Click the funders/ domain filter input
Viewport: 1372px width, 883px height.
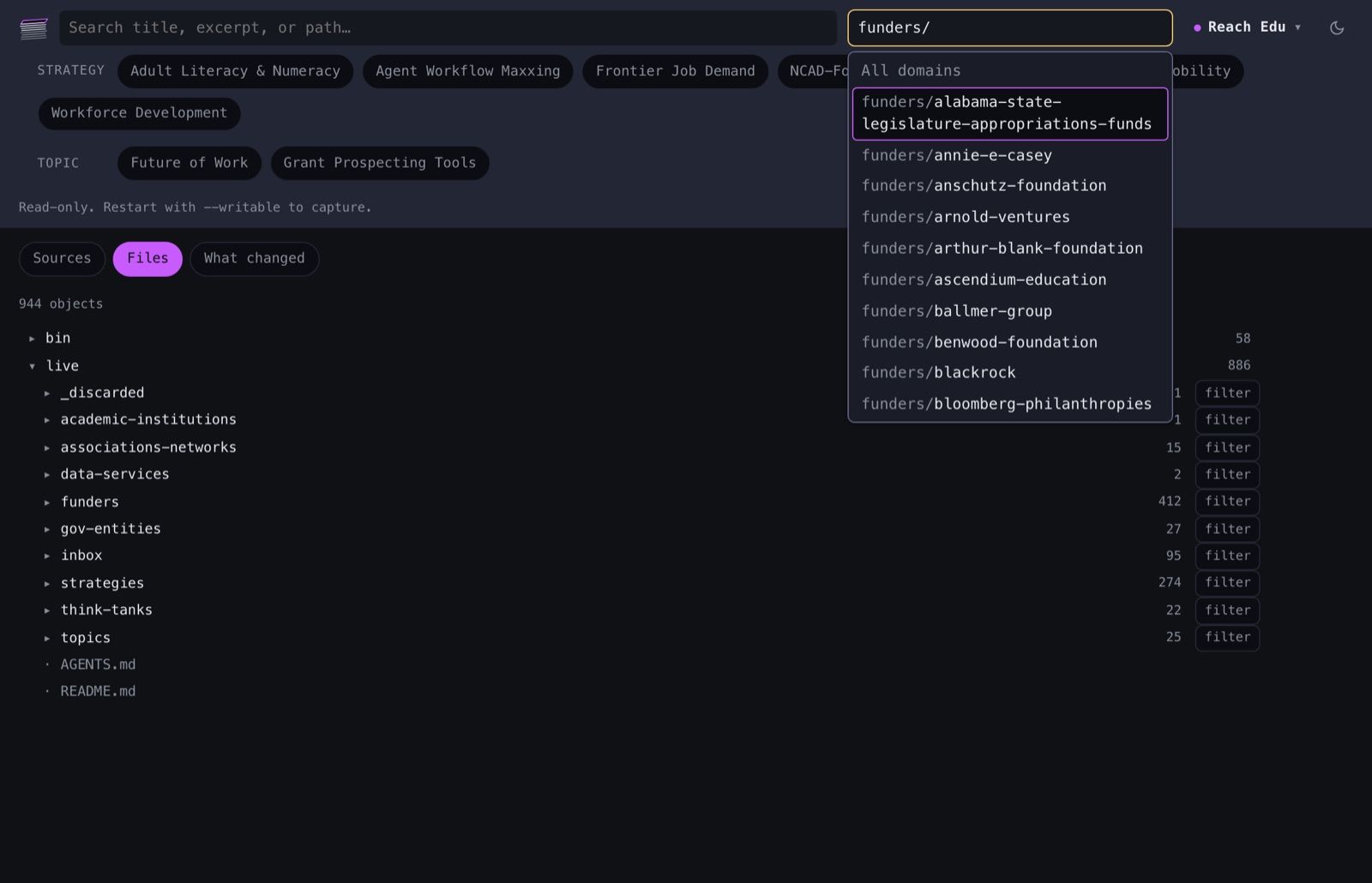coord(1009,27)
